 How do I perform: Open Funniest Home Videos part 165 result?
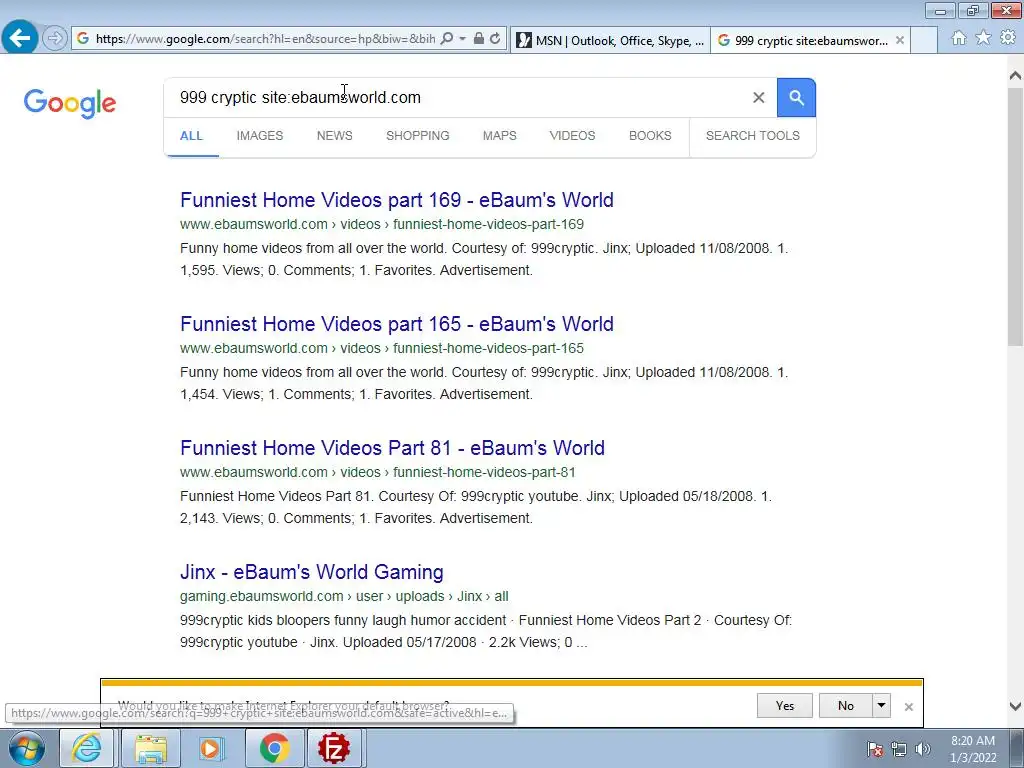(x=396, y=324)
